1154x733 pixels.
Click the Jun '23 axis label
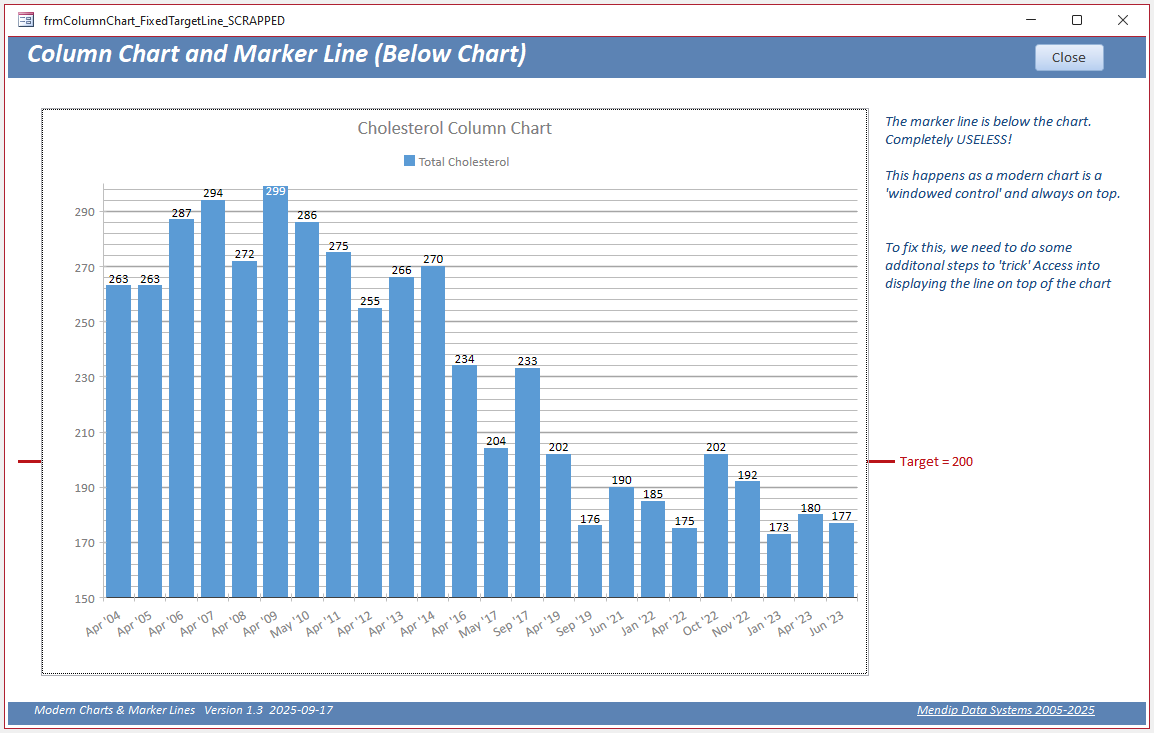[x=826, y=624]
